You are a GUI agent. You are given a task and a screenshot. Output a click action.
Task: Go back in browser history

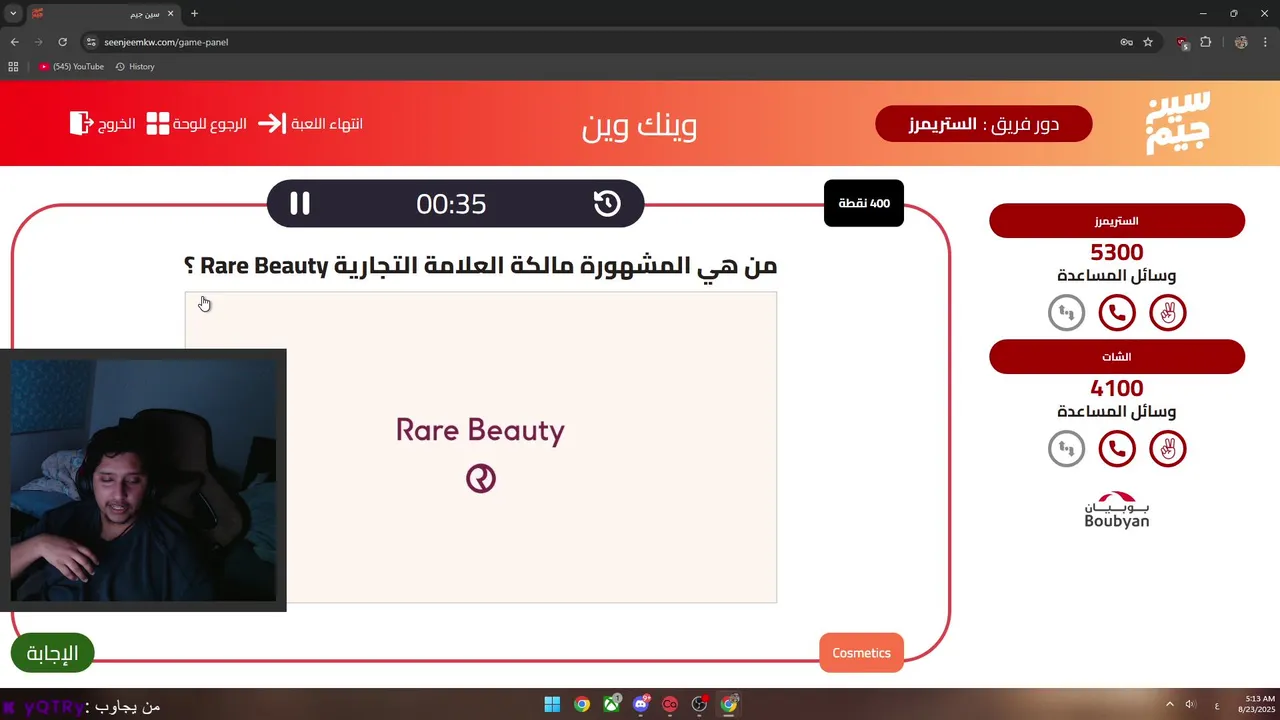point(14,42)
